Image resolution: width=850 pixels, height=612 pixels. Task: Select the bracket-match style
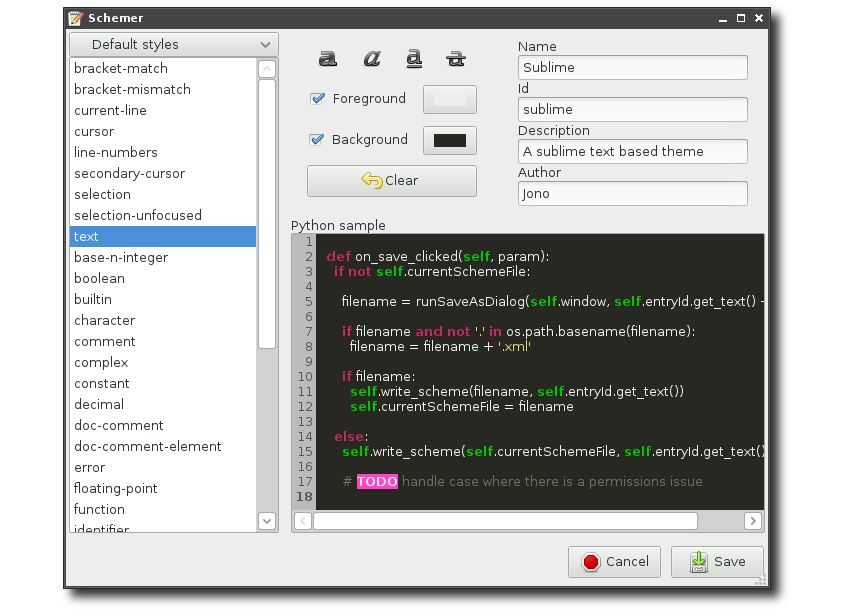click(120, 68)
